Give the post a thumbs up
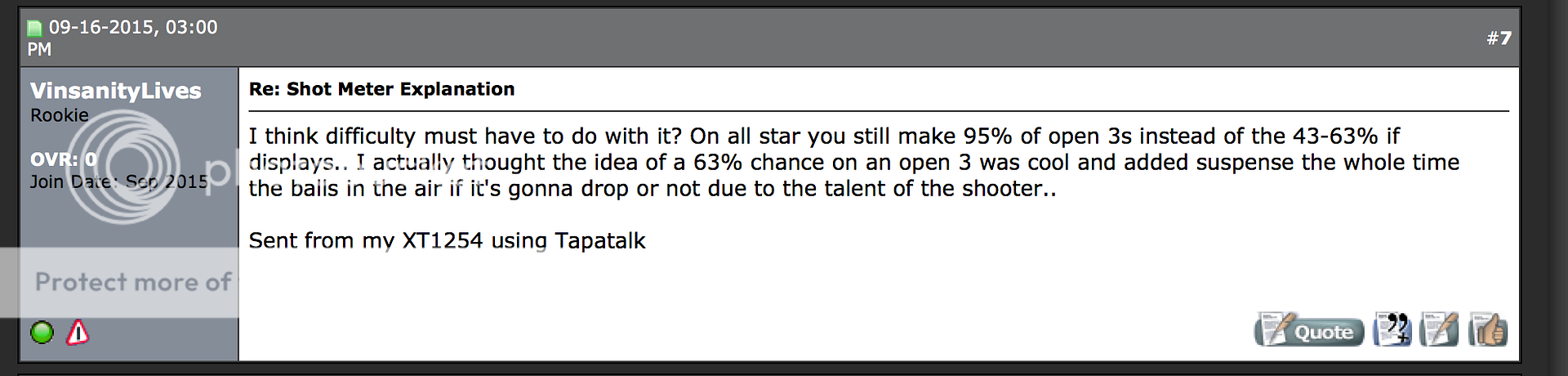This screenshot has height=376, width=1568. [1487, 330]
